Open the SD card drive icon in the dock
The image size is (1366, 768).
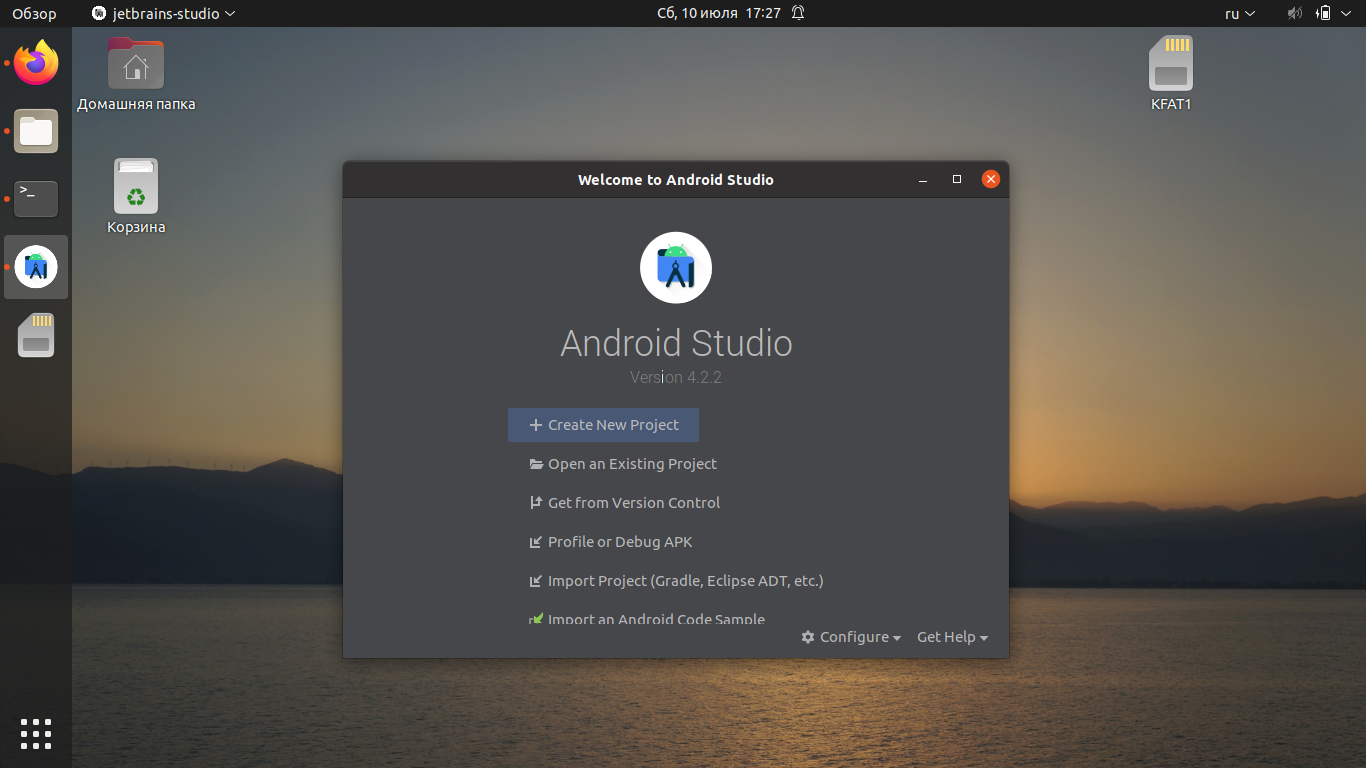[x=36, y=335]
